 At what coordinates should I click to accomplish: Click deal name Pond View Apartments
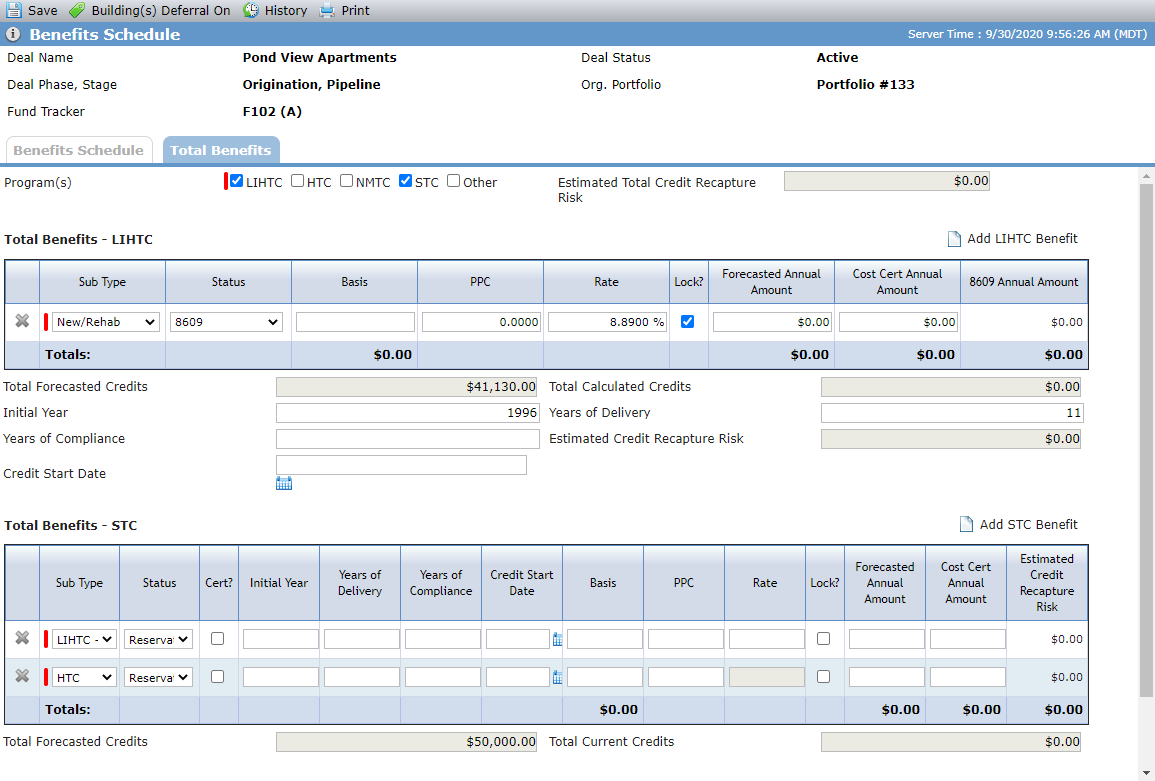coord(320,57)
